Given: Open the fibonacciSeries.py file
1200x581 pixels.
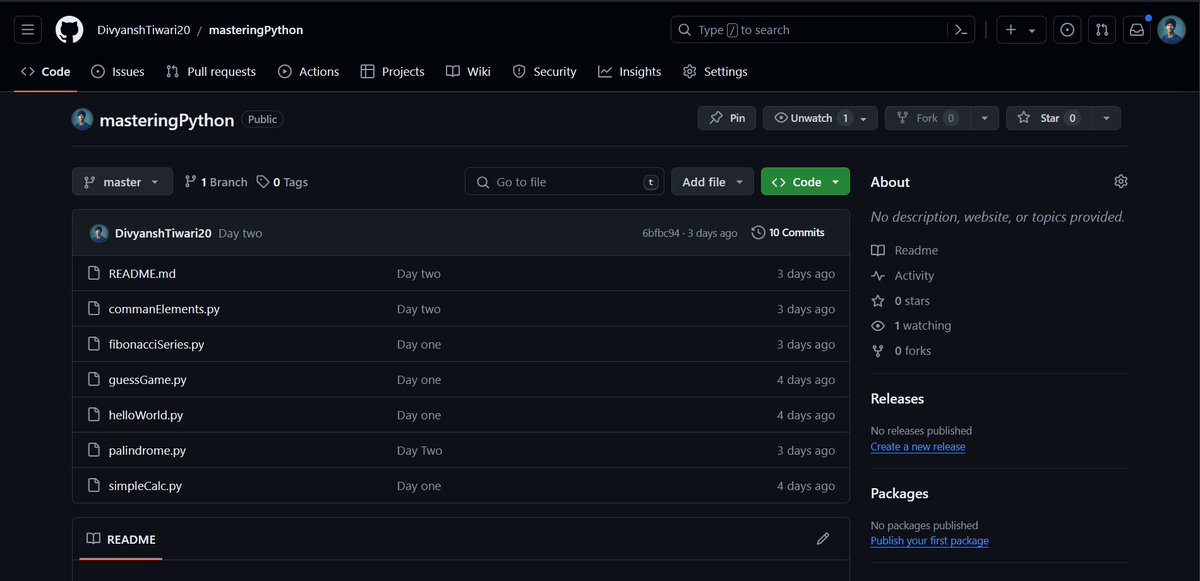Looking at the screenshot, I should point(156,344).
